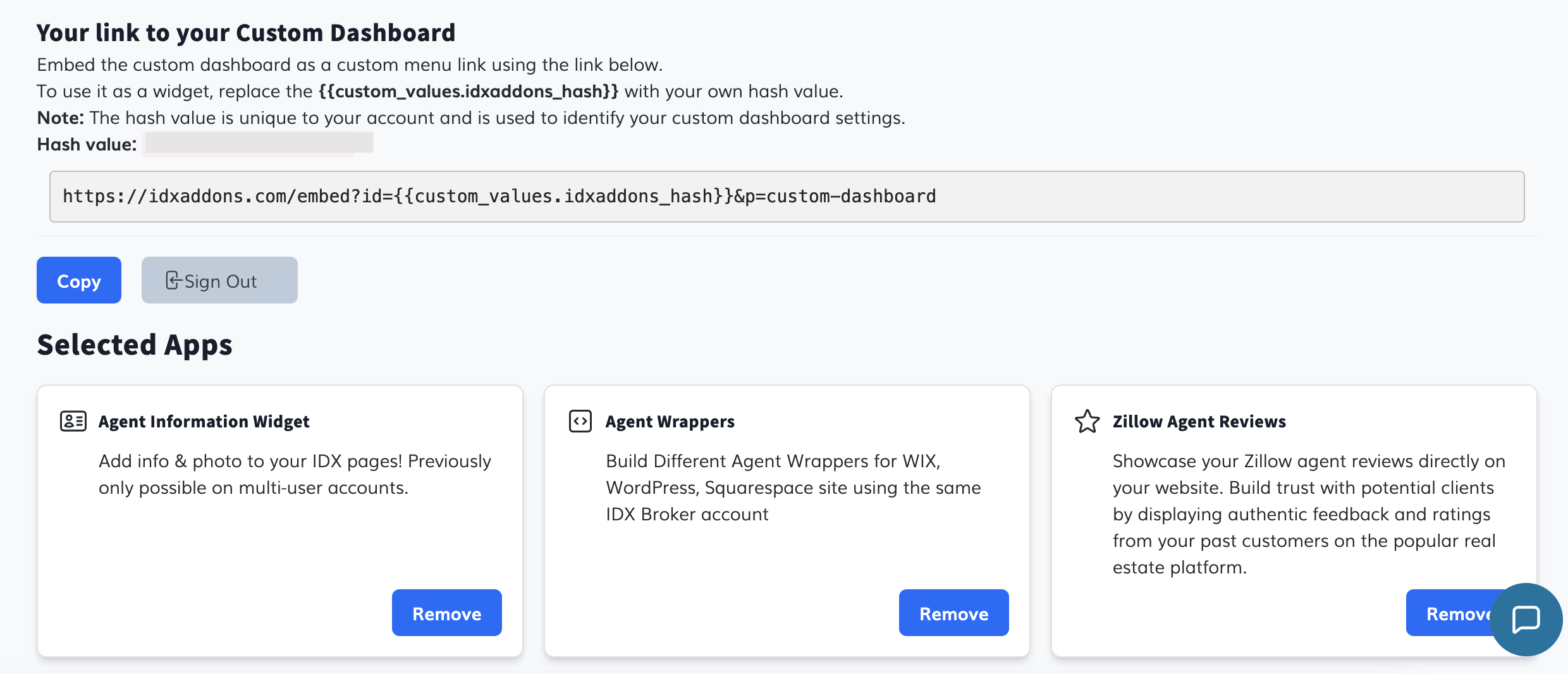This screenshot has height=674, width=1568.
Task: Open the chat support bubble
Action: 1526,619
